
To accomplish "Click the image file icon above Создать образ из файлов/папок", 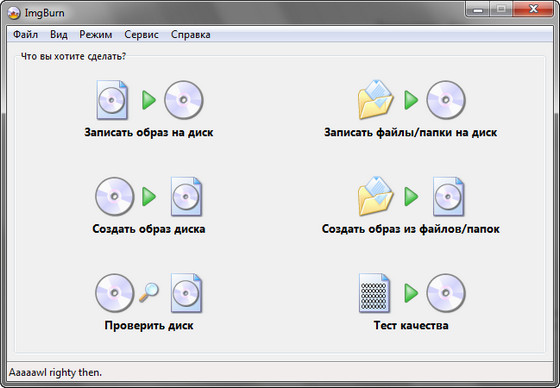I will [x=448, y=196].
